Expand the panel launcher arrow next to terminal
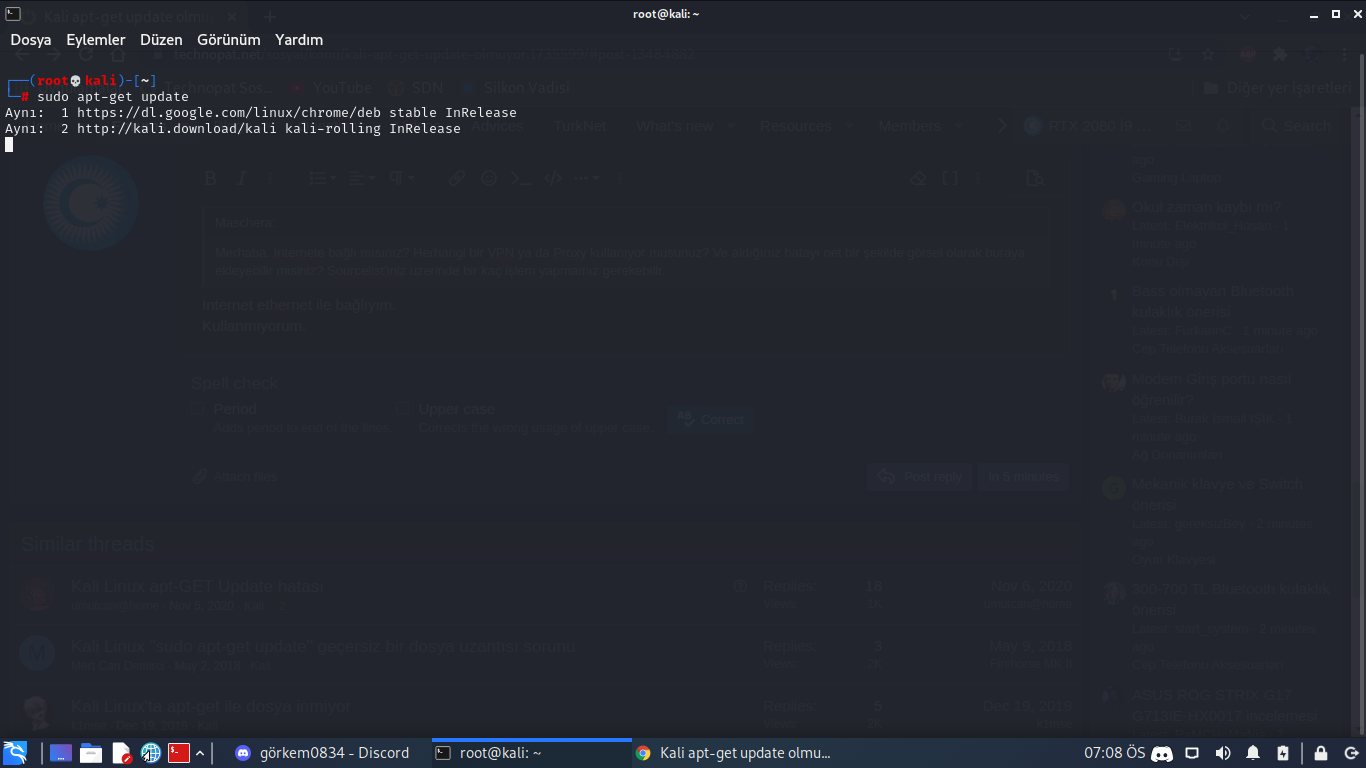 [200, 753]
